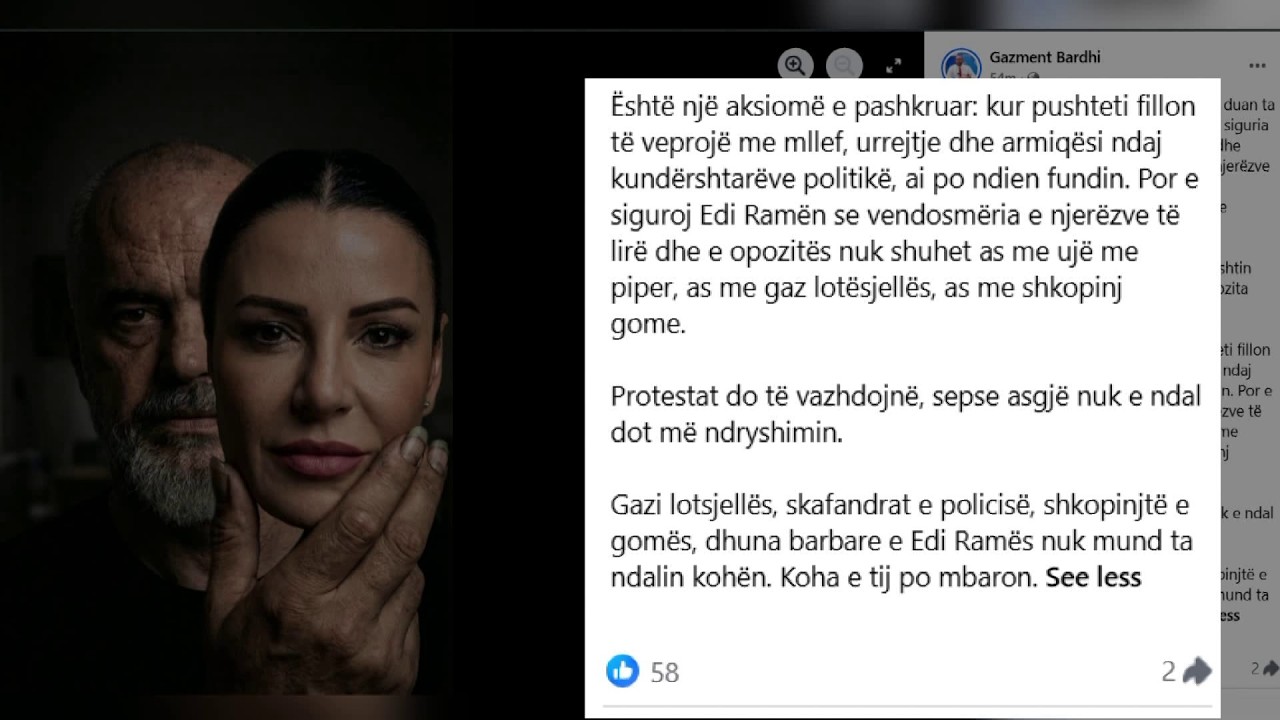Enter fullscreen with the expand arrows icon
The height and width of the screenshot is (720, 1280).
pos(894,66)
